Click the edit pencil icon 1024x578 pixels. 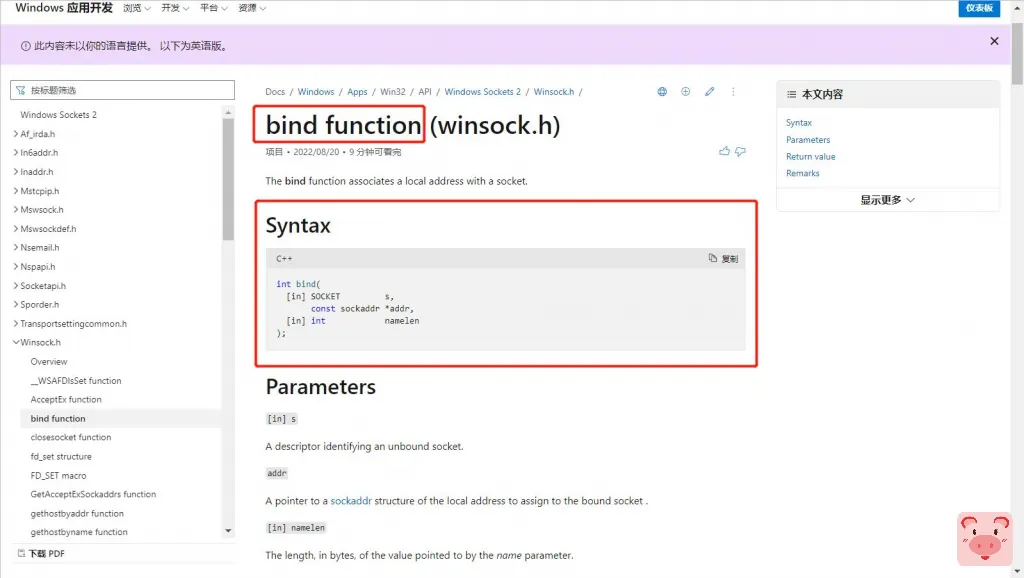pos(709,92)
